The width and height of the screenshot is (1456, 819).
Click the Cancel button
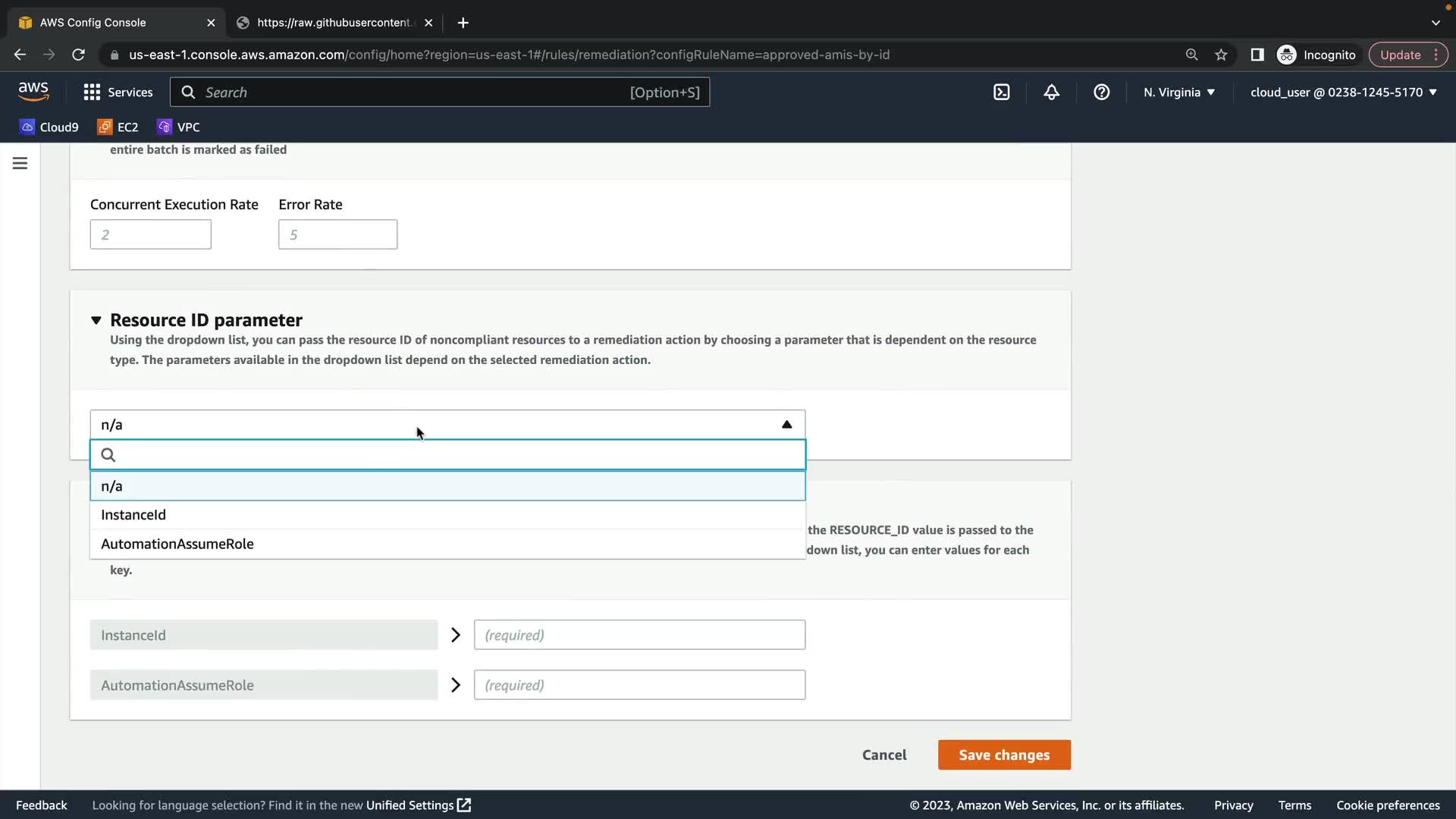tap(884, 755)
